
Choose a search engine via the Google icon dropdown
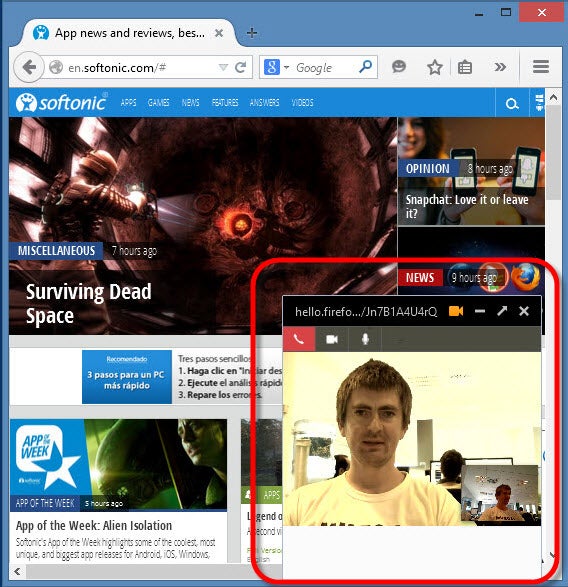pos(276,67)
